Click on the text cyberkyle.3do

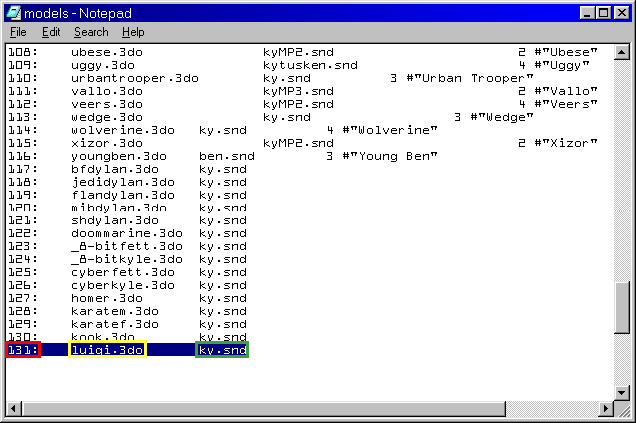click(x=123, y=285)
